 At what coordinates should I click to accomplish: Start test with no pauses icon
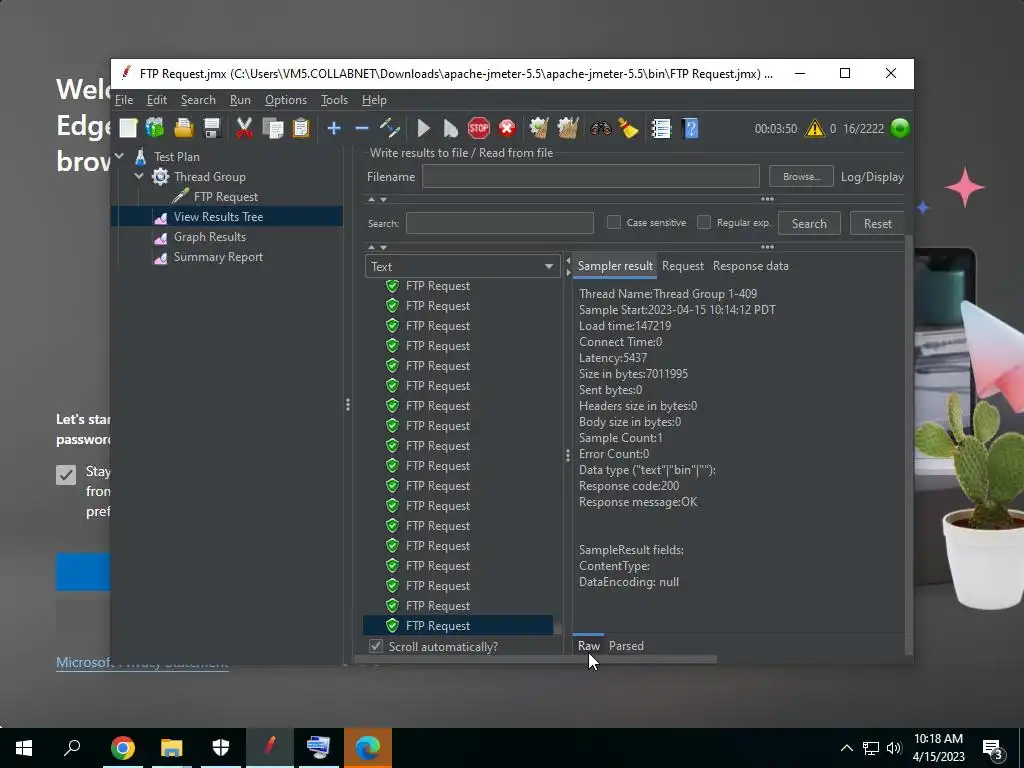[x=451, y=128]
